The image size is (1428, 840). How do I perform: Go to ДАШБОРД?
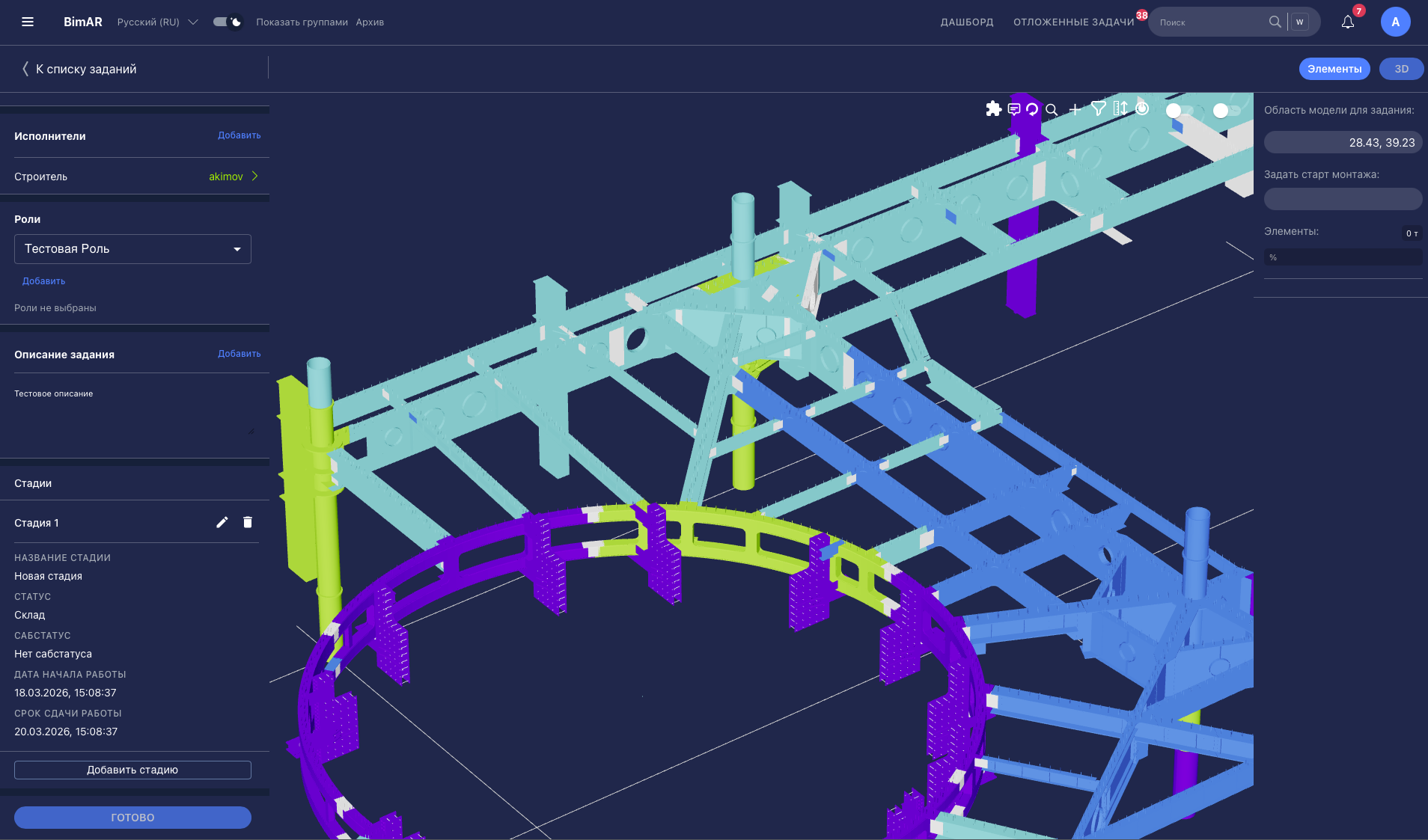tap(967, 22)
